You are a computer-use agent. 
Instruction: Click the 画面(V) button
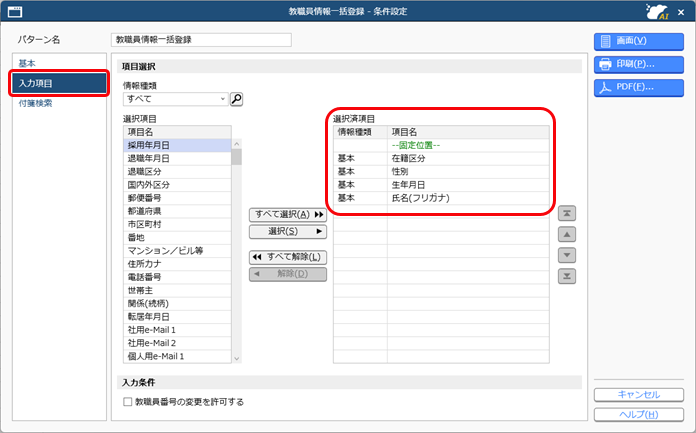(x=639, y=41)
